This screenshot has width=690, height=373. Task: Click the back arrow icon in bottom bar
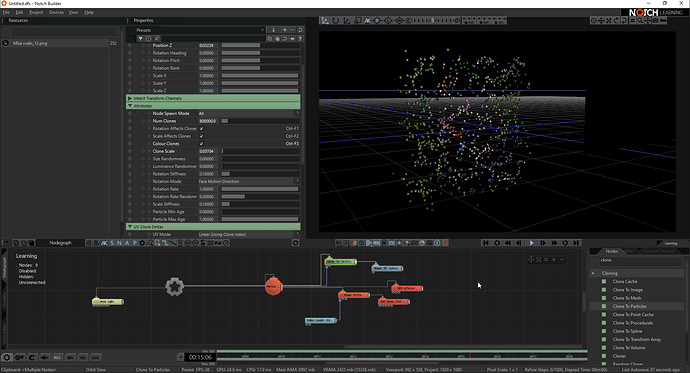pos(44,357)
